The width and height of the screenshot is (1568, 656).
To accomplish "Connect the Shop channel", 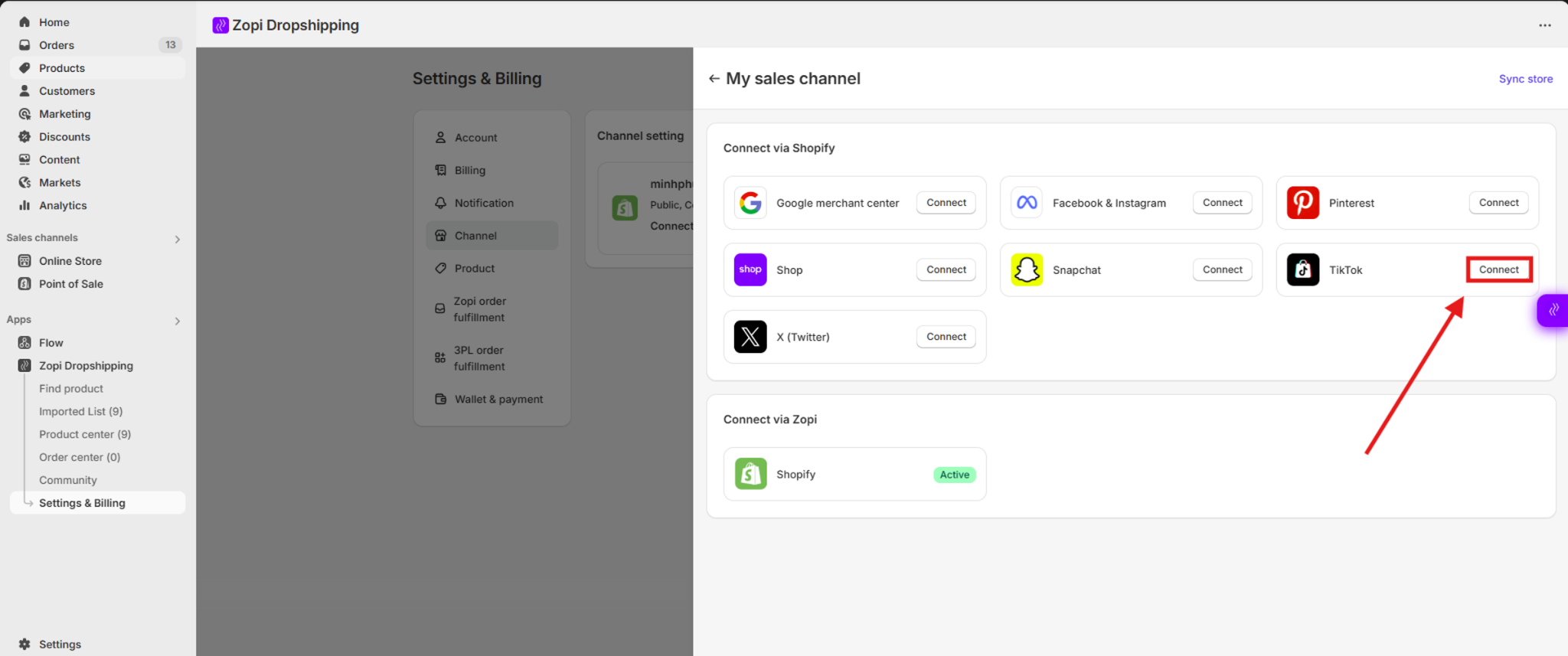I will [946, 269].
